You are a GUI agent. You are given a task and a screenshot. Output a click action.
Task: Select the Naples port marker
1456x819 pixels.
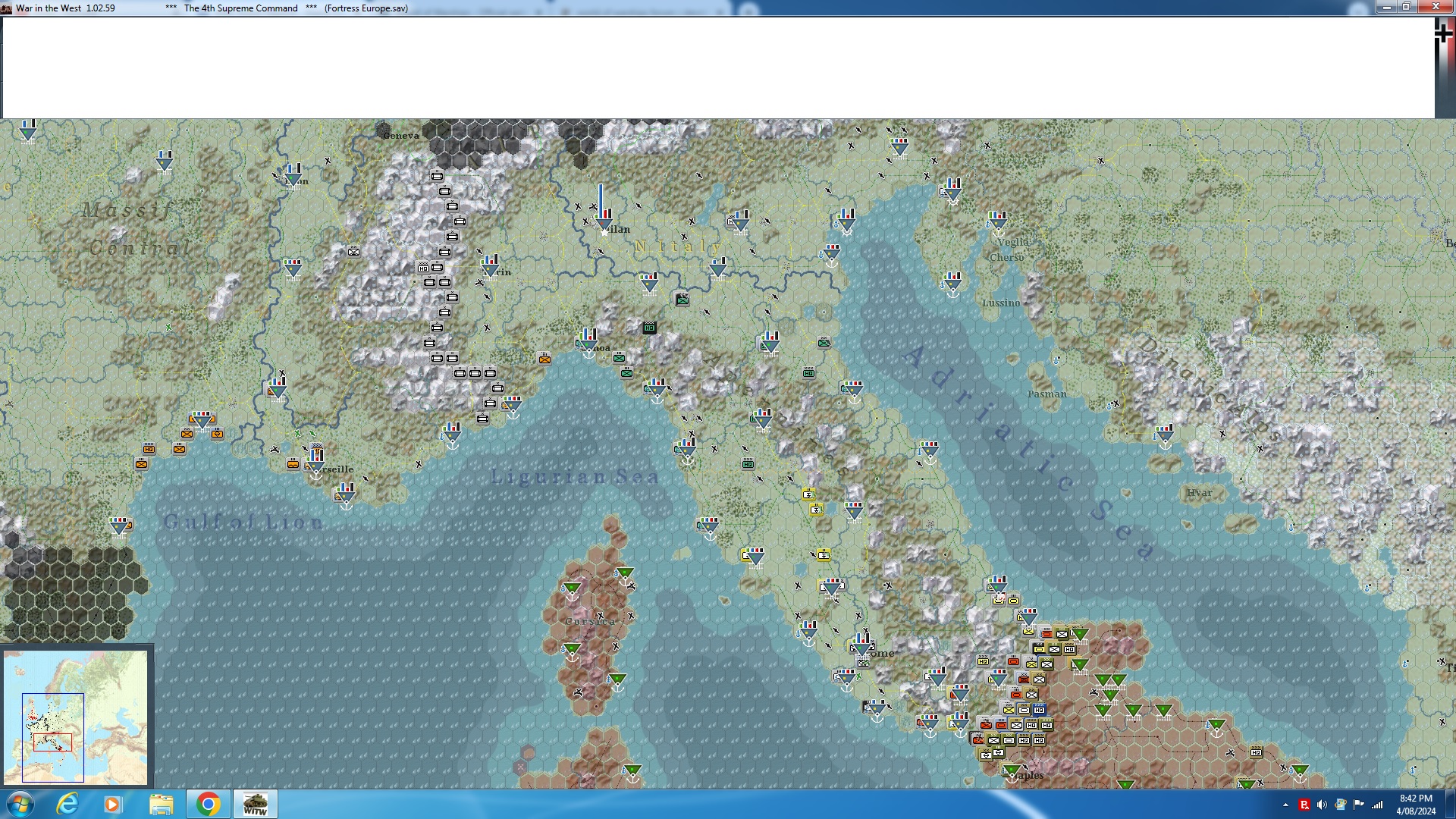[x=1012, y=773]
